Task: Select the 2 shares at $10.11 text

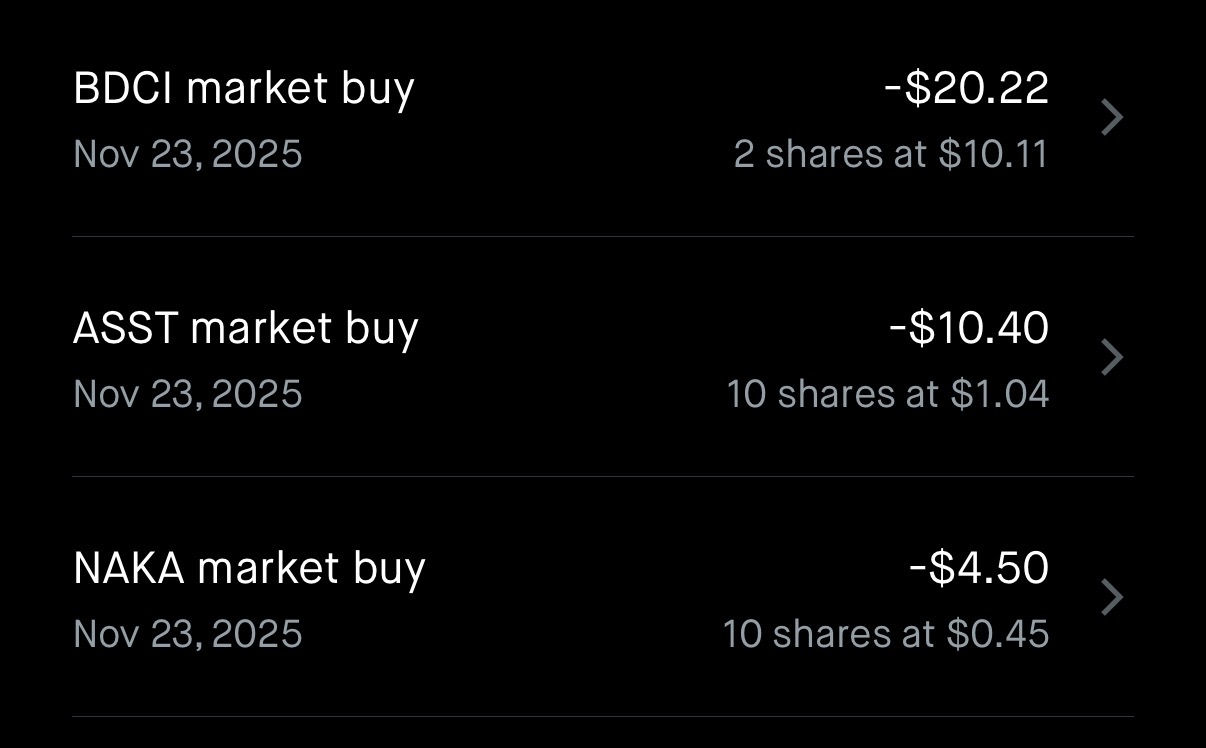Action: pos(890,154)
